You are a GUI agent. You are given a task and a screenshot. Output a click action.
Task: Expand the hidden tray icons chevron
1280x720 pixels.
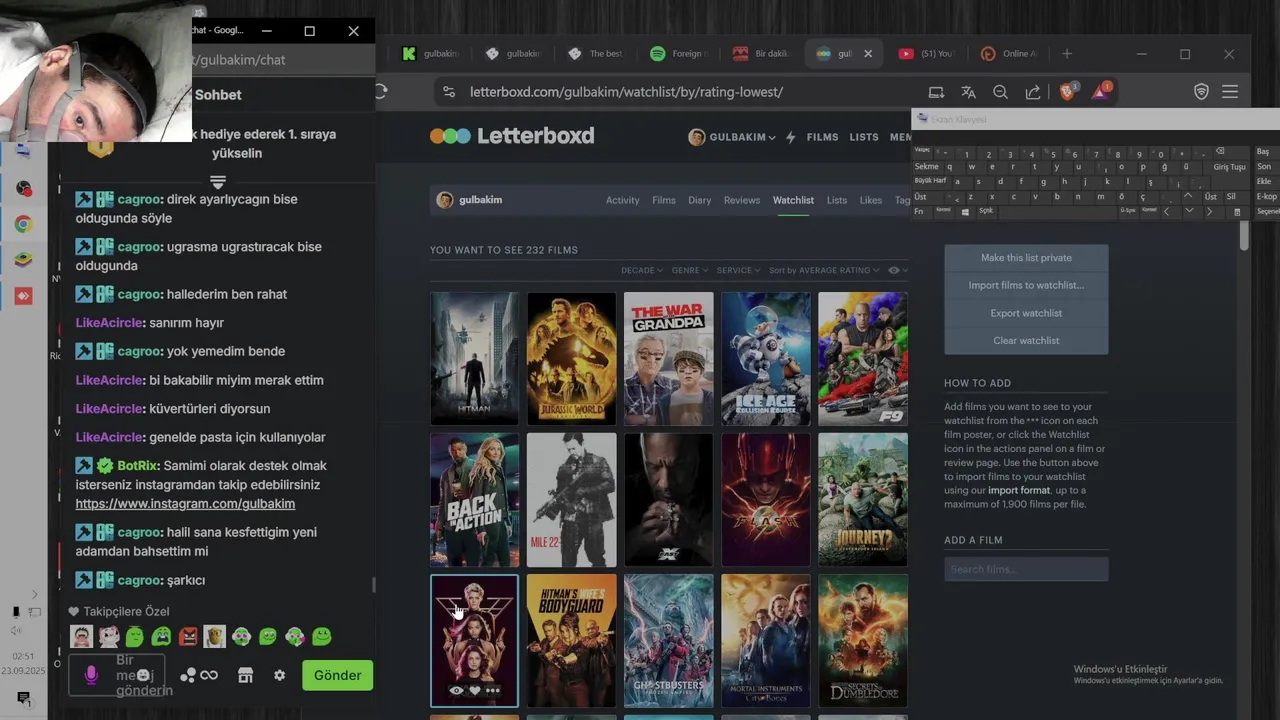(34, 594)
